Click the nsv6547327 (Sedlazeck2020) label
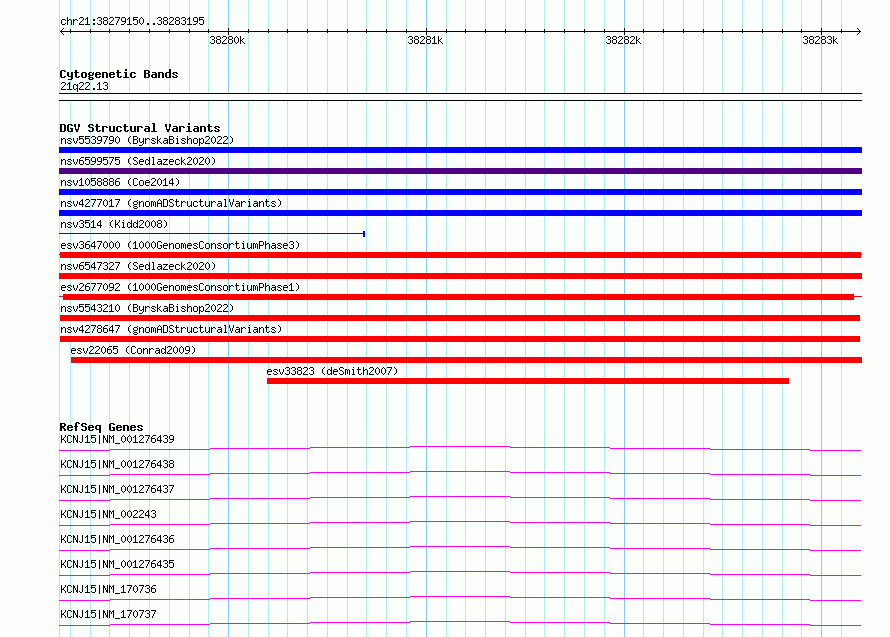 coord(138,266)
